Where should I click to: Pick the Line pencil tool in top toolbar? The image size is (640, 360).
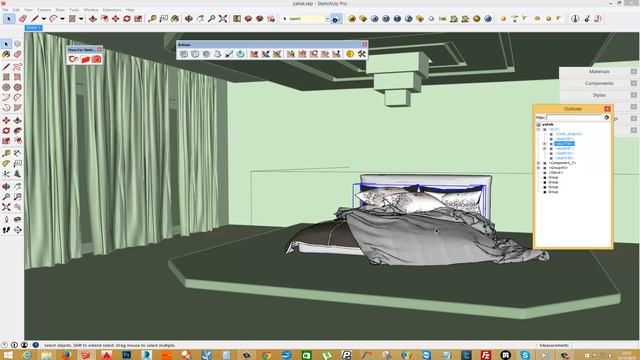[35, 19]
